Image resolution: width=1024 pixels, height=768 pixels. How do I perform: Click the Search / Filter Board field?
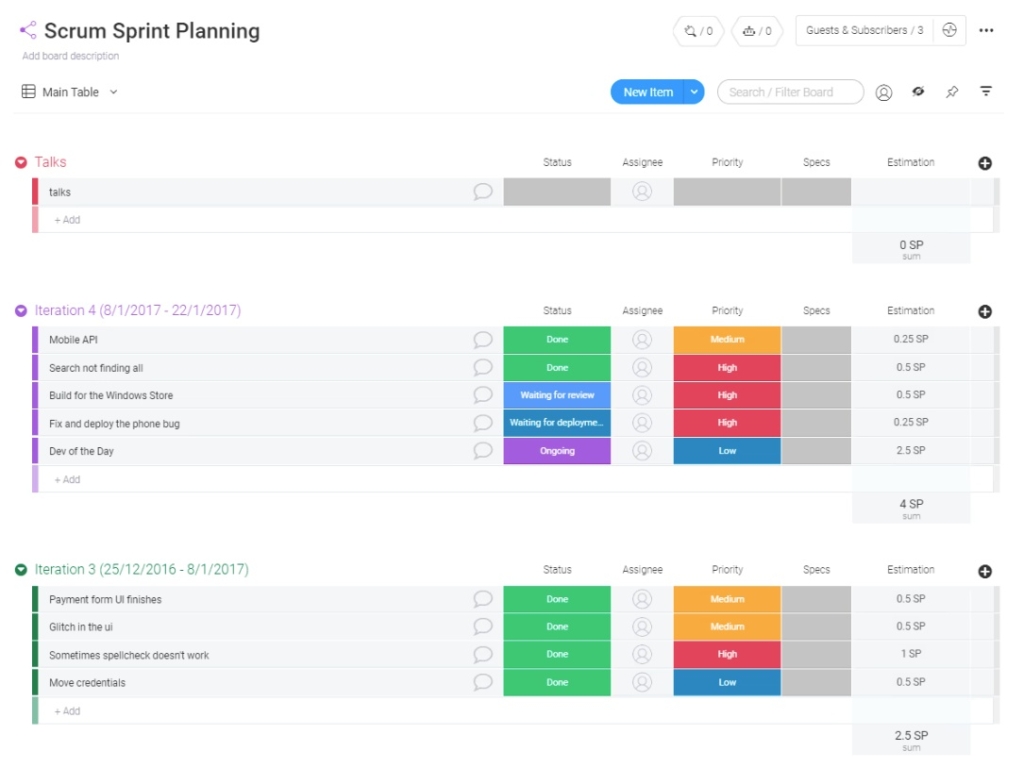790,91
